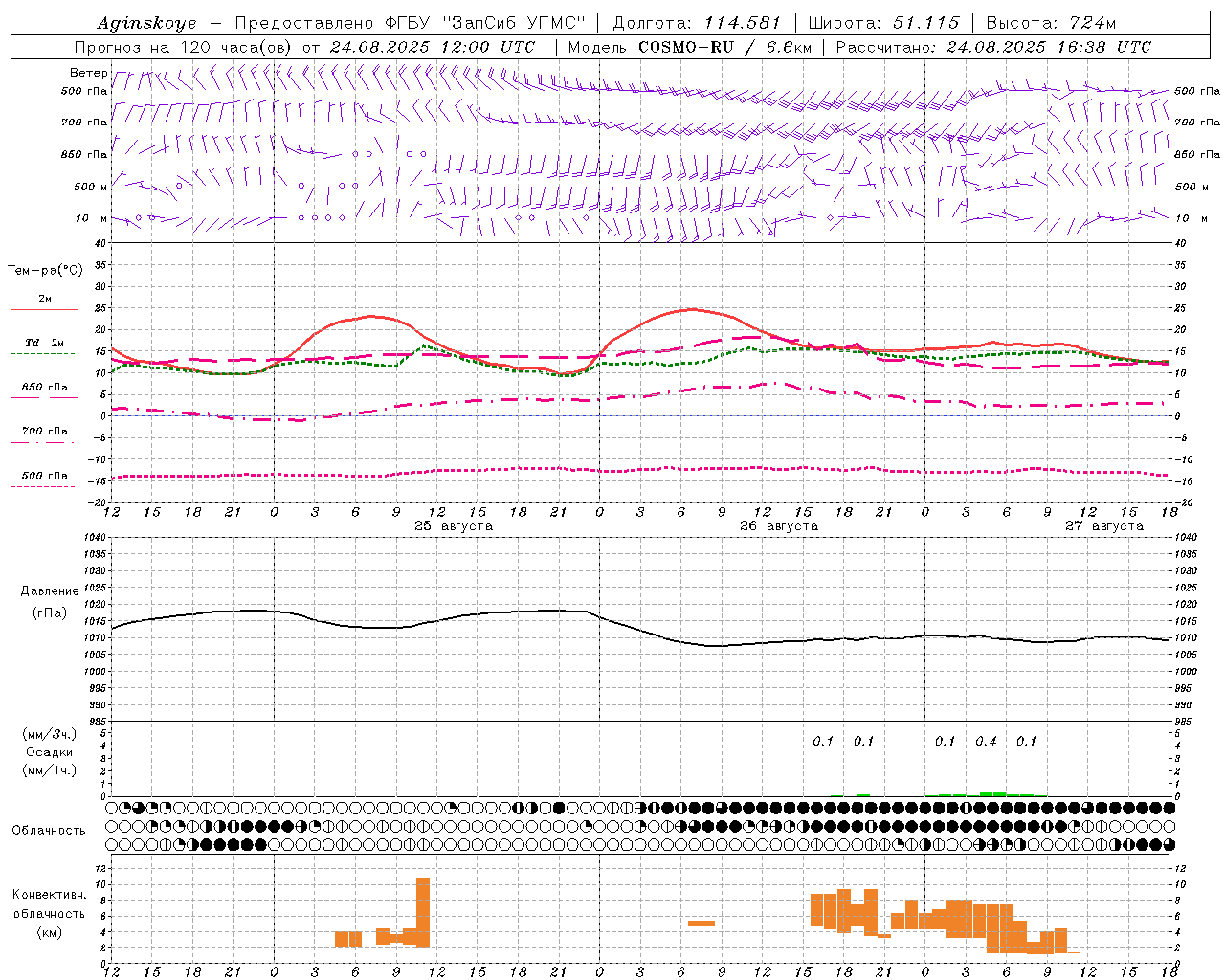Image resolution: width=1225 pixels, height=980 pixels.
Task: Click the 0.4 precipitation value
Action: point(986,741)
